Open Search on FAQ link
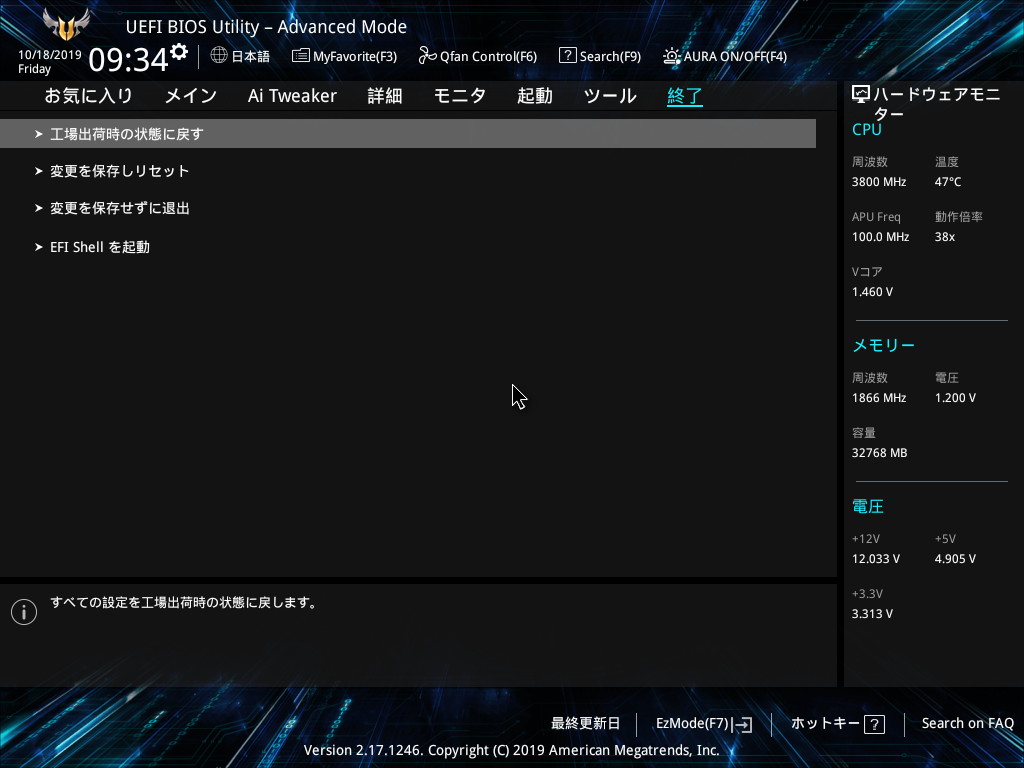Screen dimensions: 1024x768 (x=967, y=724)
